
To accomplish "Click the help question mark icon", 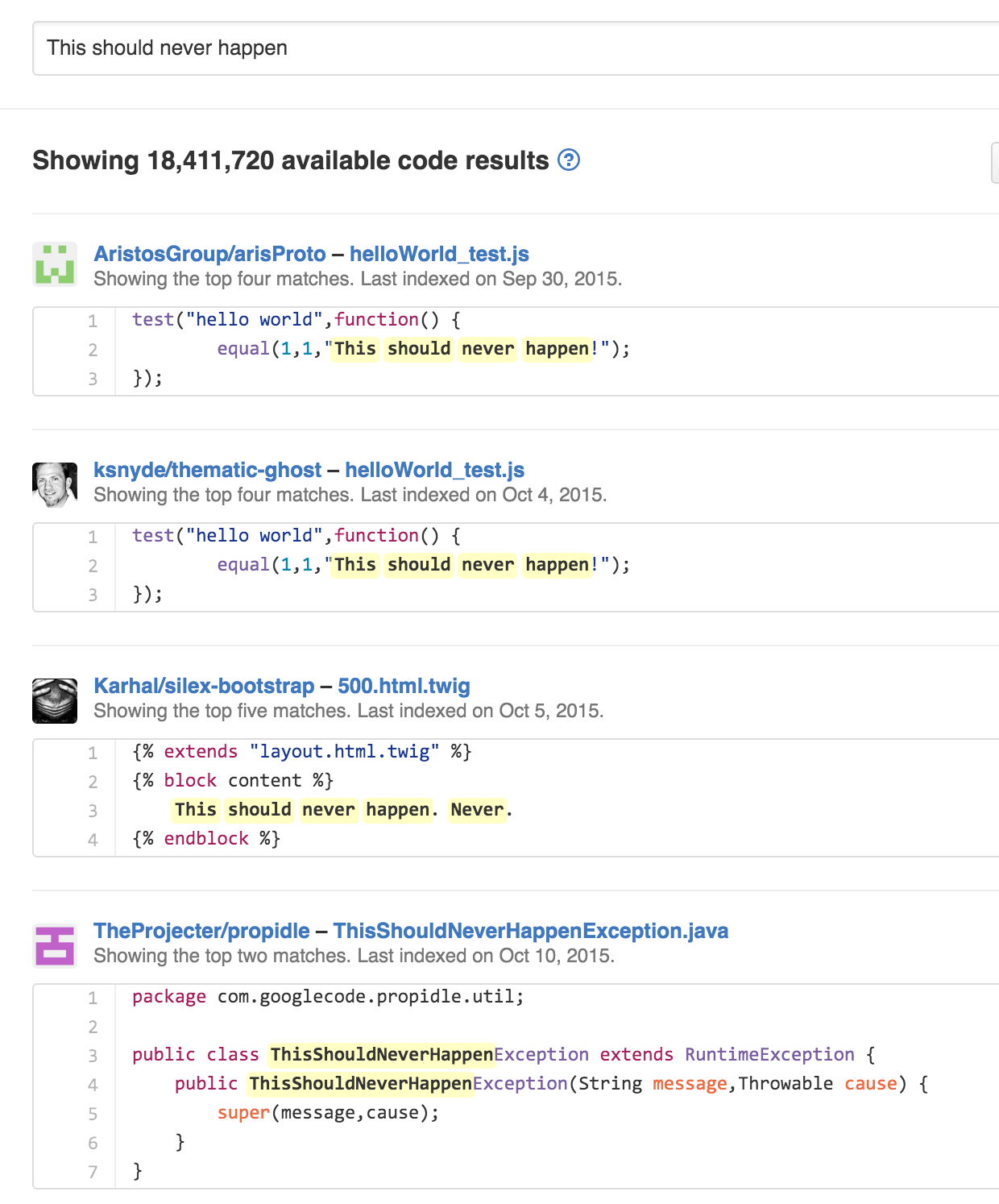I will tap(569, 160).
